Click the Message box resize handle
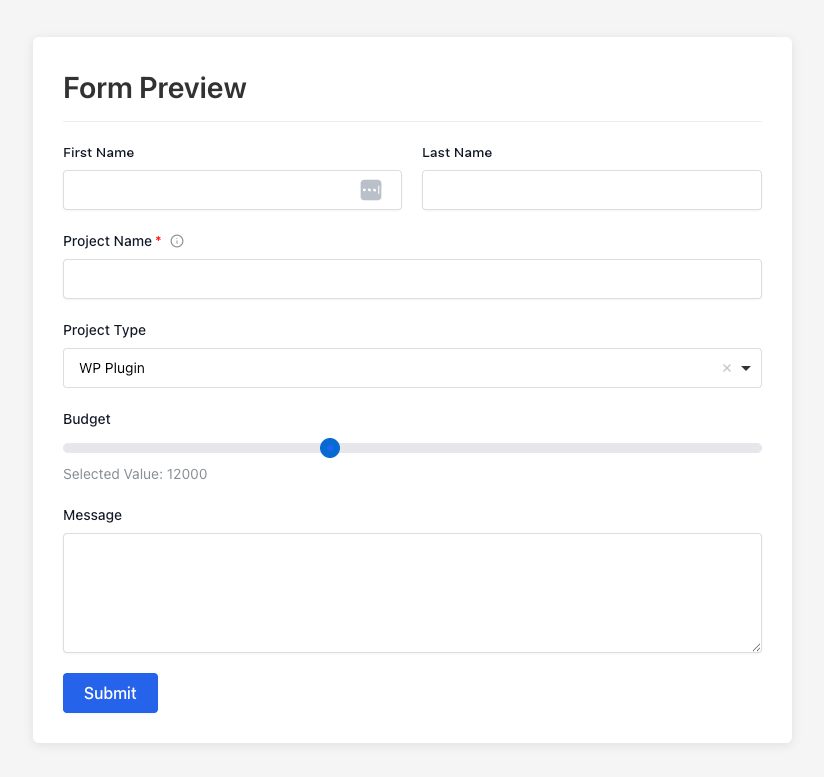Image resolution: width=824 pixels, height=777 pixels. click(756, 647)
